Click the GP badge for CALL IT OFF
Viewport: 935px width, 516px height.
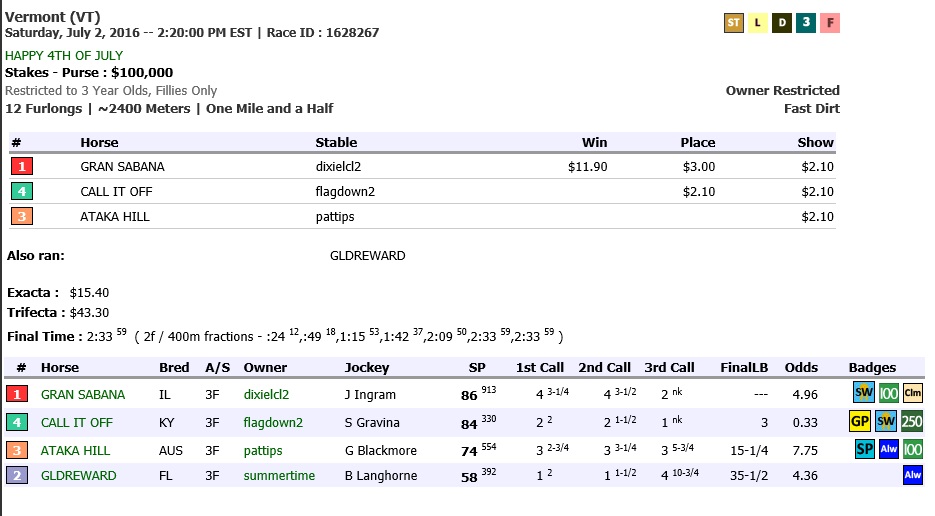click(x=859, y=422)
